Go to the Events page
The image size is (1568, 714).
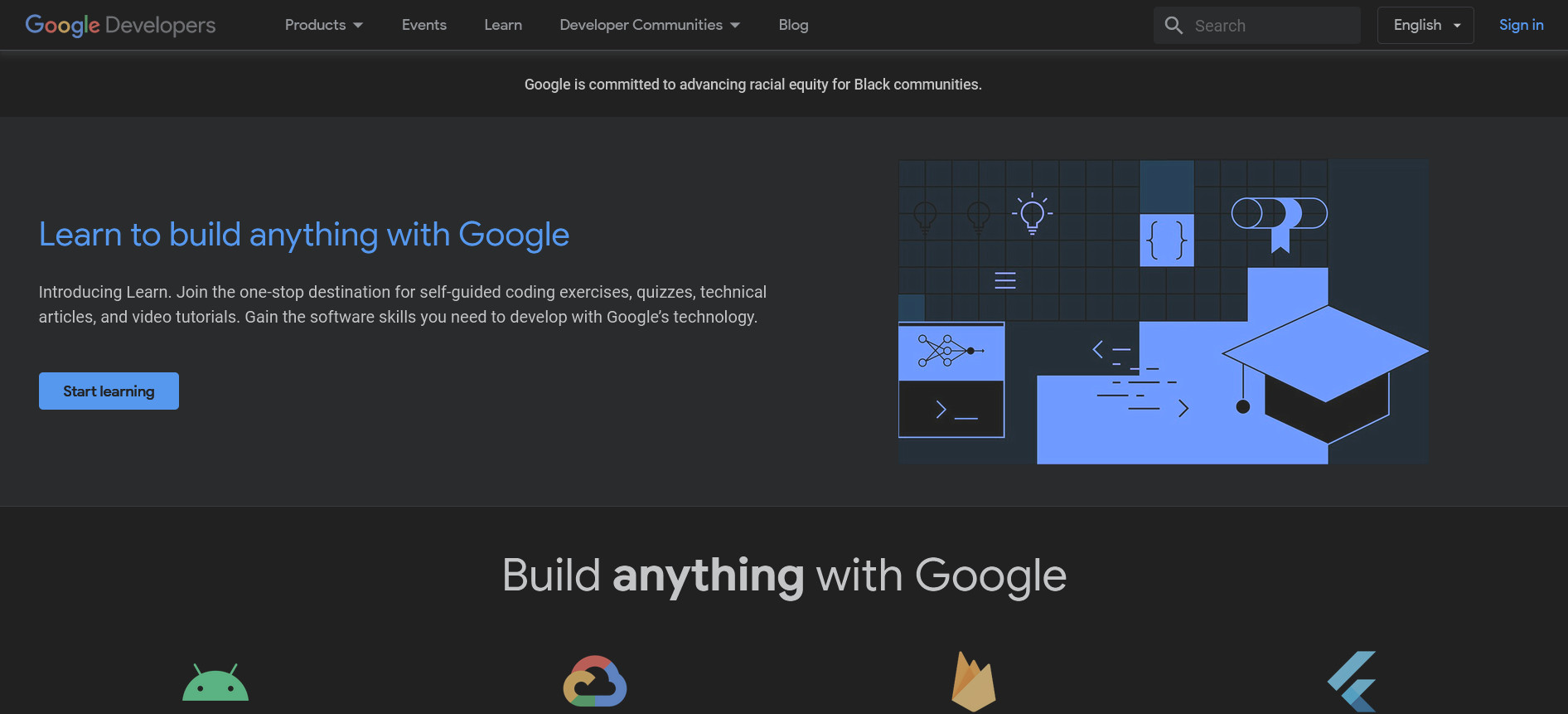click(x=424, y=25)
